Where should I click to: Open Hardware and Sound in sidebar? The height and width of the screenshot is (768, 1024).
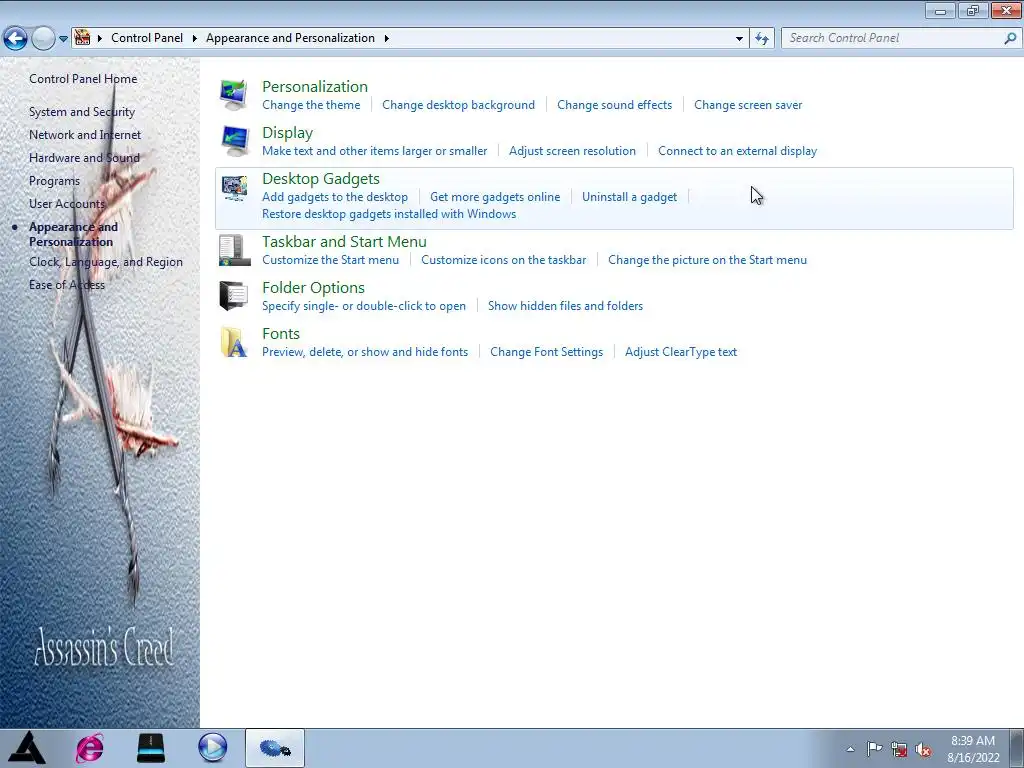pyautogui.click(x=84, y=157)
